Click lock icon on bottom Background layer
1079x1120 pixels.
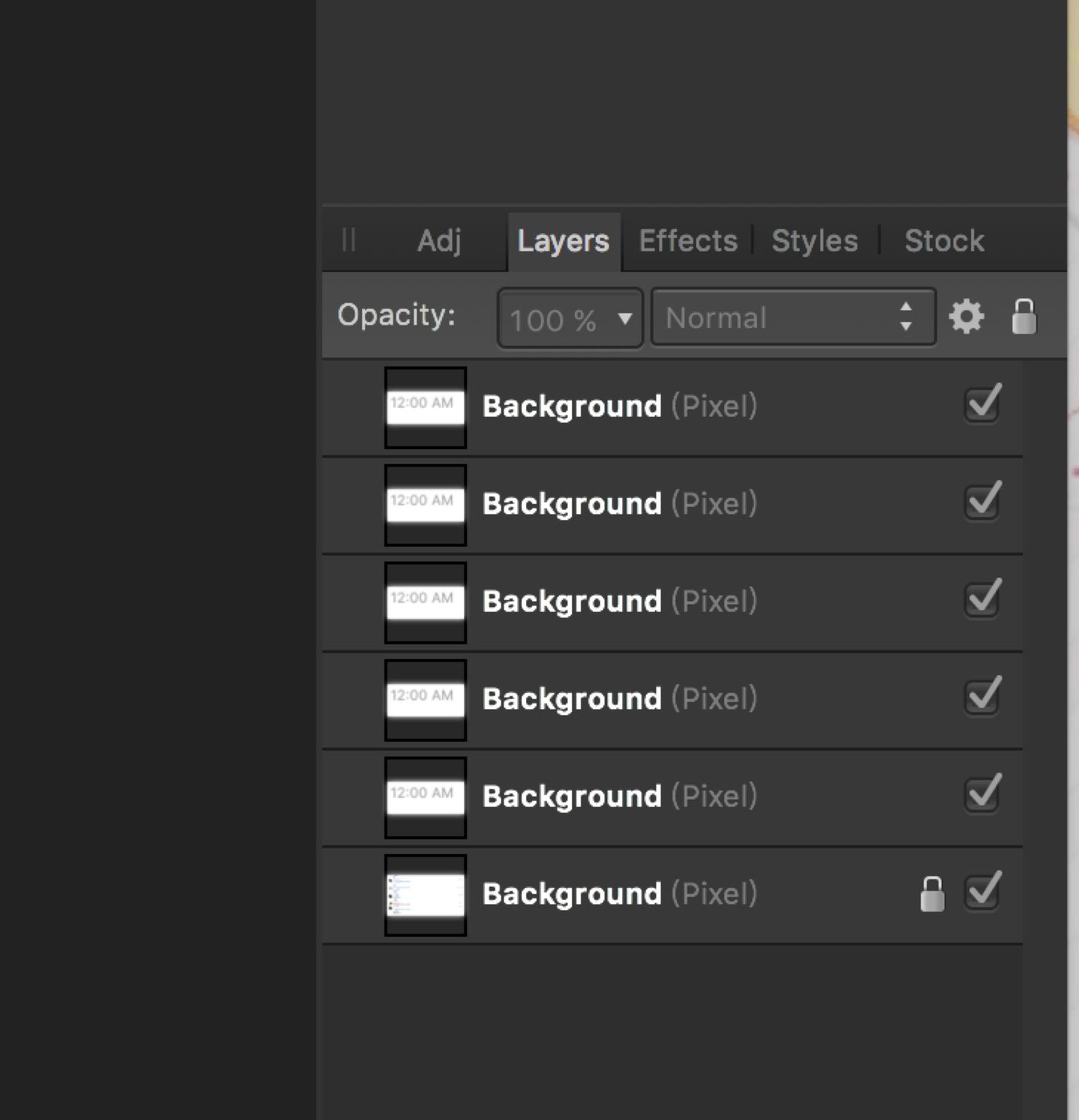932,894
